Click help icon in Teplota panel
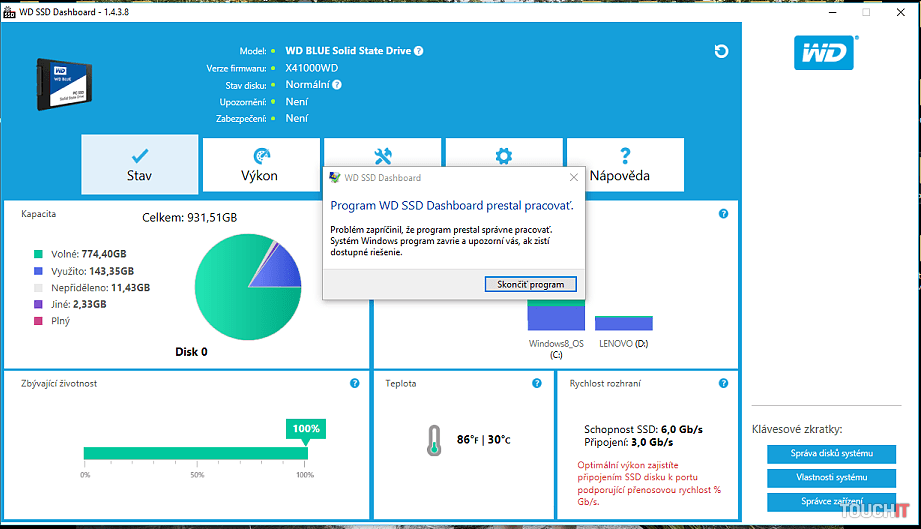Screen dimensions: 921x529 [537, 383]
